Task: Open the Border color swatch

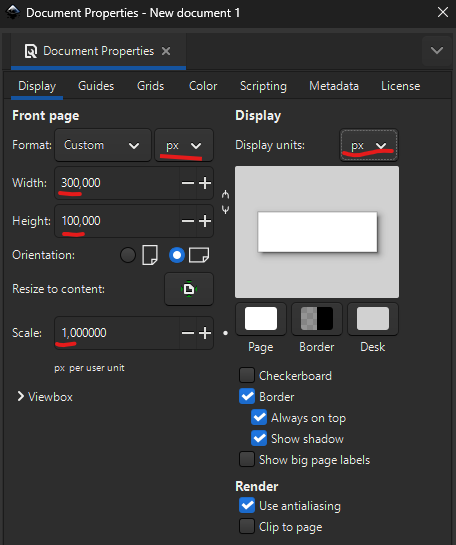Action: [317, 319]
